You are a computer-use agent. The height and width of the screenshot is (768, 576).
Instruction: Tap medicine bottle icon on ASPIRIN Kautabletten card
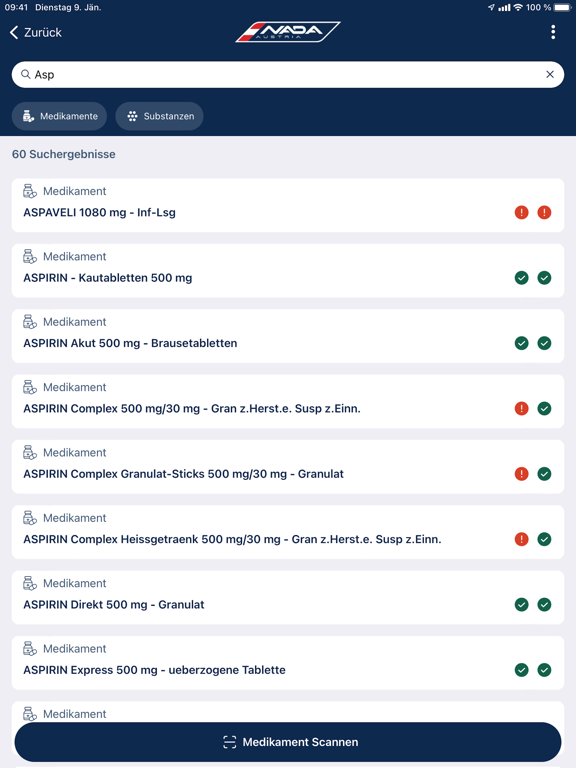tap(30, 256)
